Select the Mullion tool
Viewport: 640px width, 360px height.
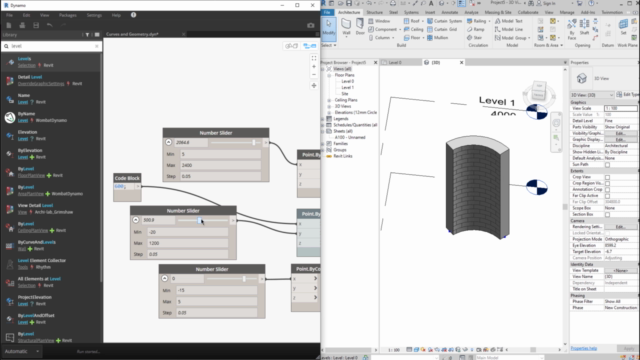pyautogui.click(x=438, y=38)
